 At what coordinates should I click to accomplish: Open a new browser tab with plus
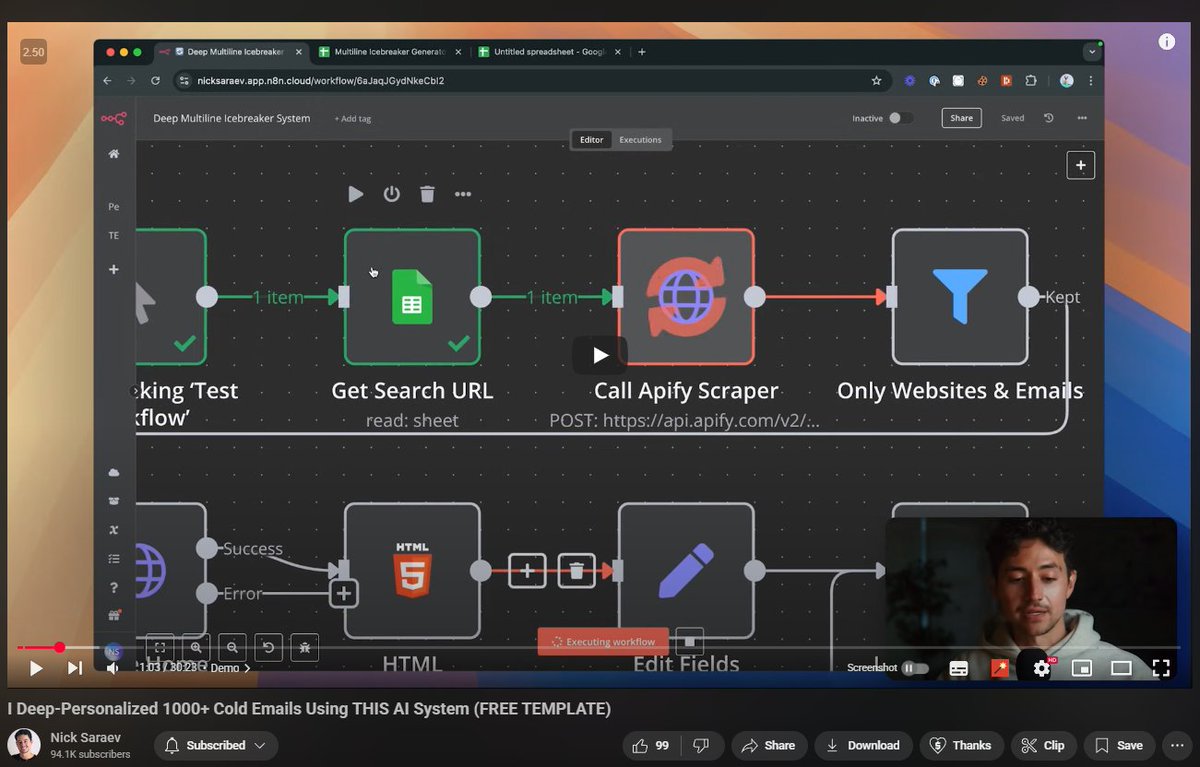(x=642, y=52)
